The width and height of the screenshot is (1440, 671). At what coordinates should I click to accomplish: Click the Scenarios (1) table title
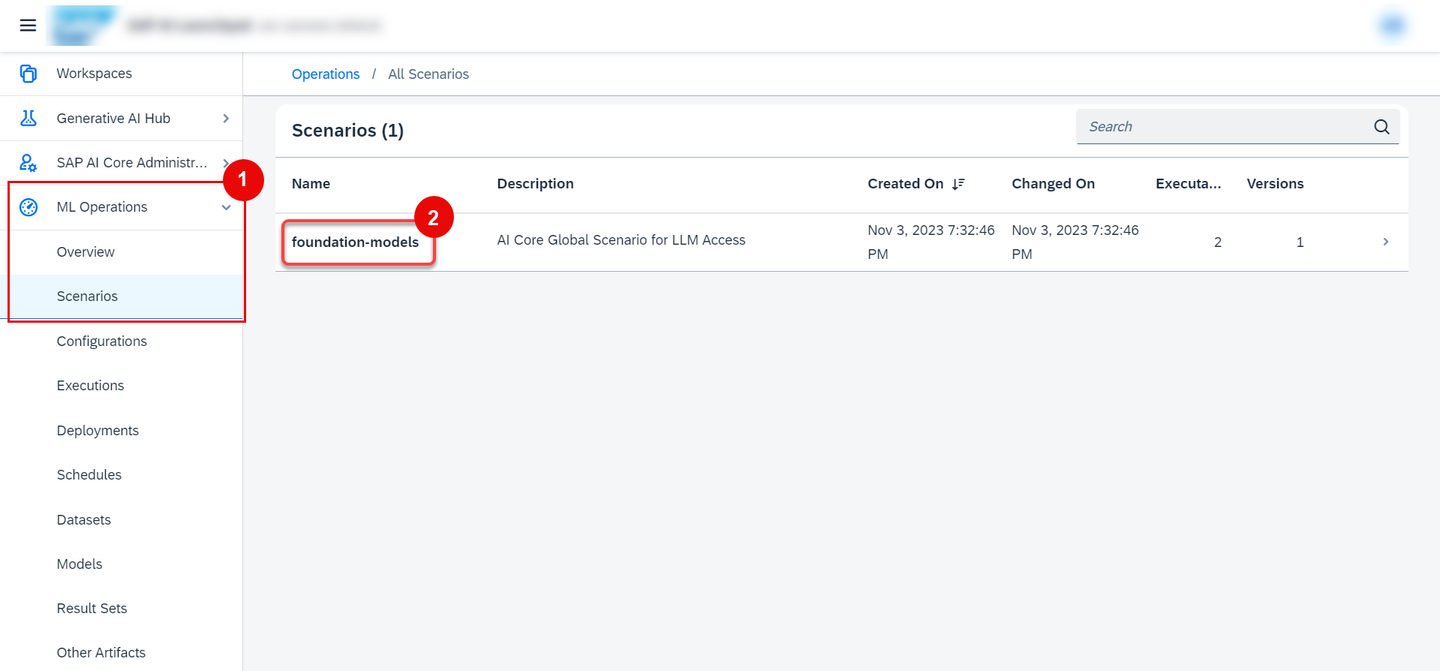tap(347, 131)
